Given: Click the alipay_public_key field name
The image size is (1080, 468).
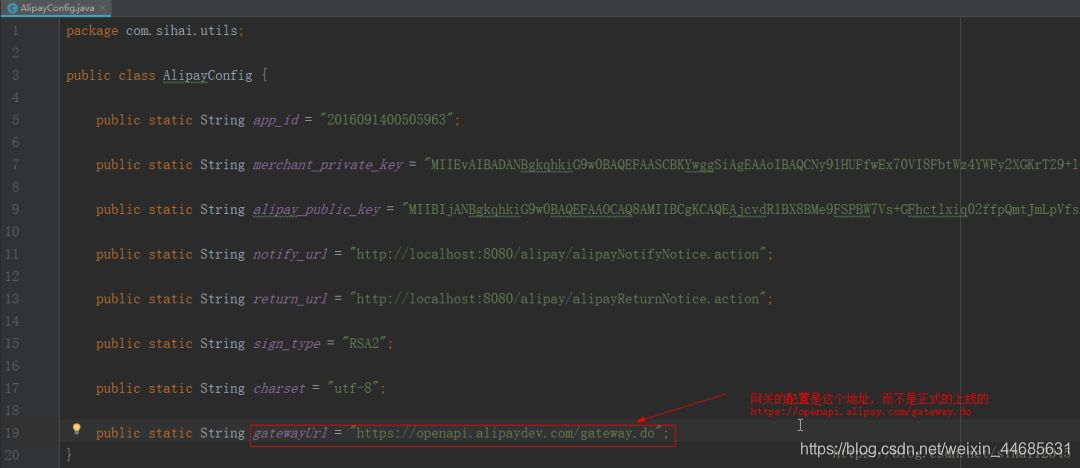Looking at the screenshot, I should pyautogui.click(x=316, y=210).
